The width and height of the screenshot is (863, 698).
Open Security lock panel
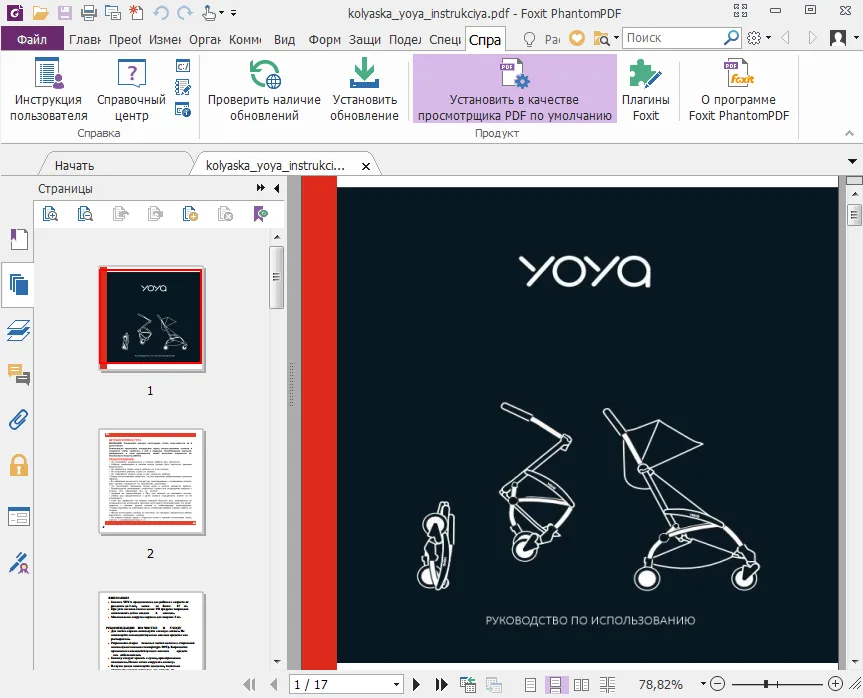(19, 465)
